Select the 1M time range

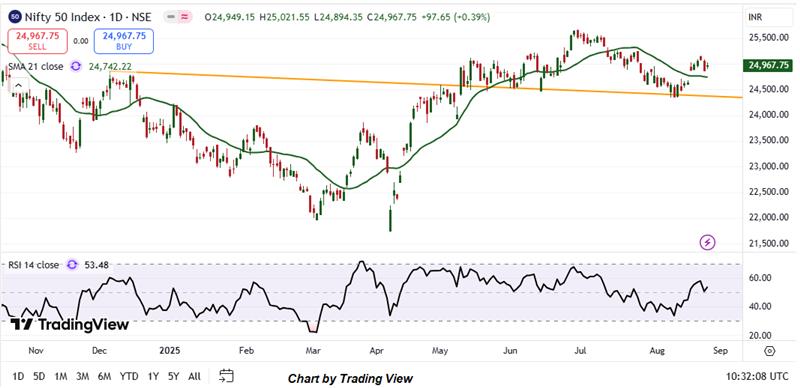point(60,377)
